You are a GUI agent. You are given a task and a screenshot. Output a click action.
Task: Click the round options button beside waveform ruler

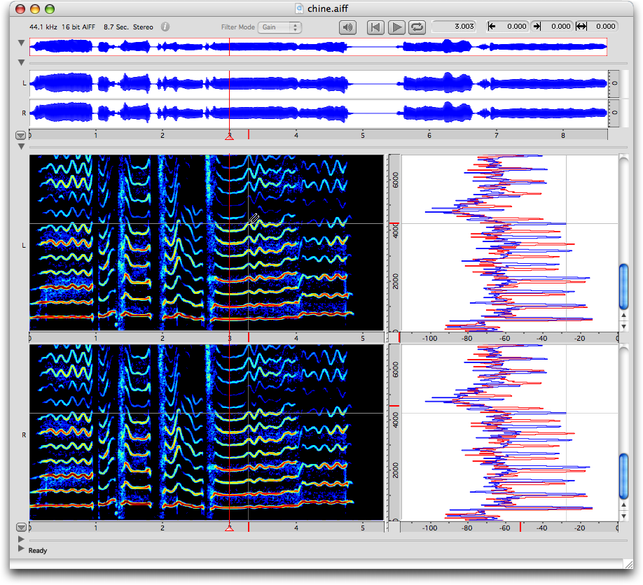(x=21, y=134)
